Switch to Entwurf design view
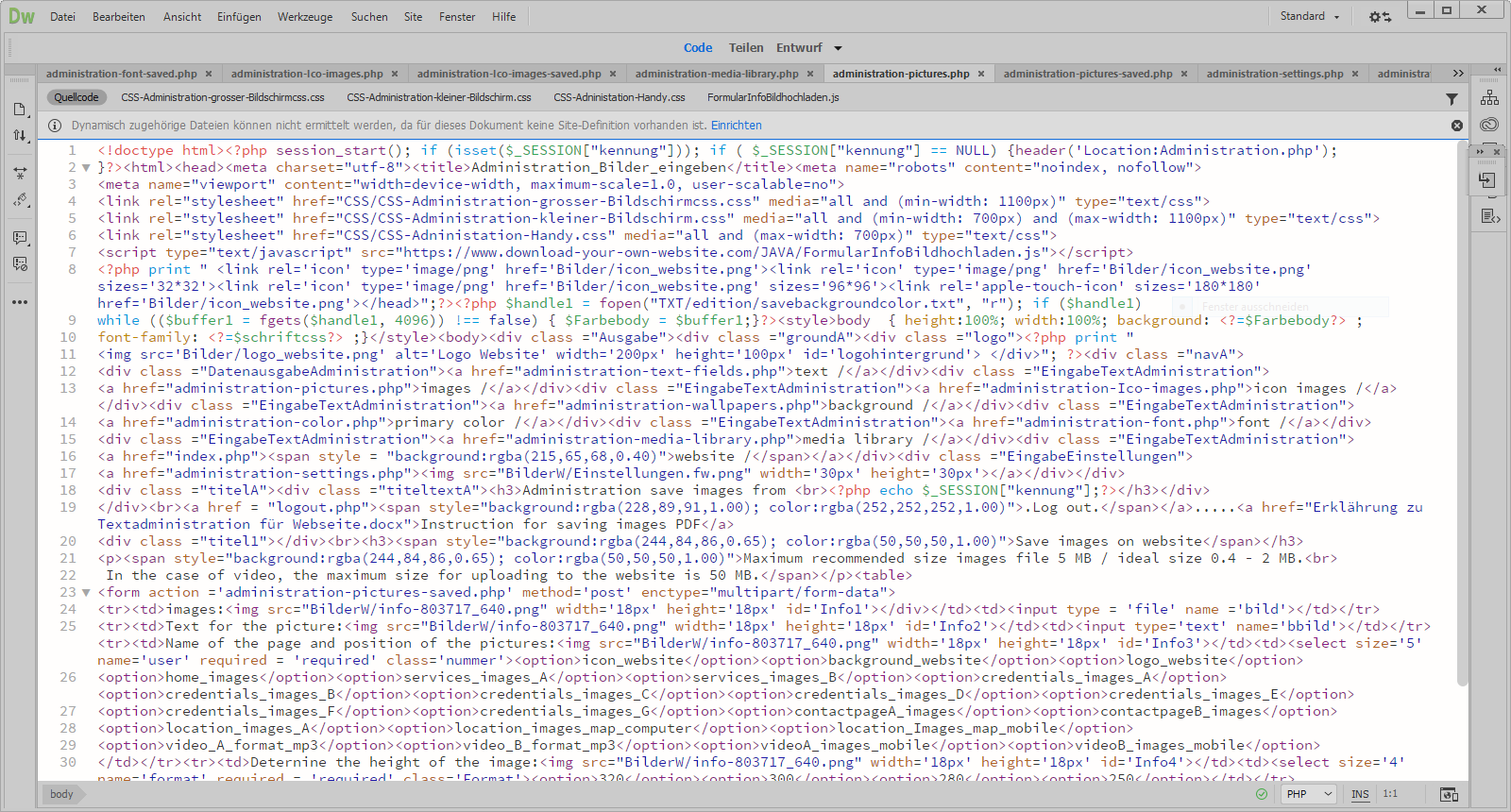This screenshot has height=812, width=1511. 799,48
